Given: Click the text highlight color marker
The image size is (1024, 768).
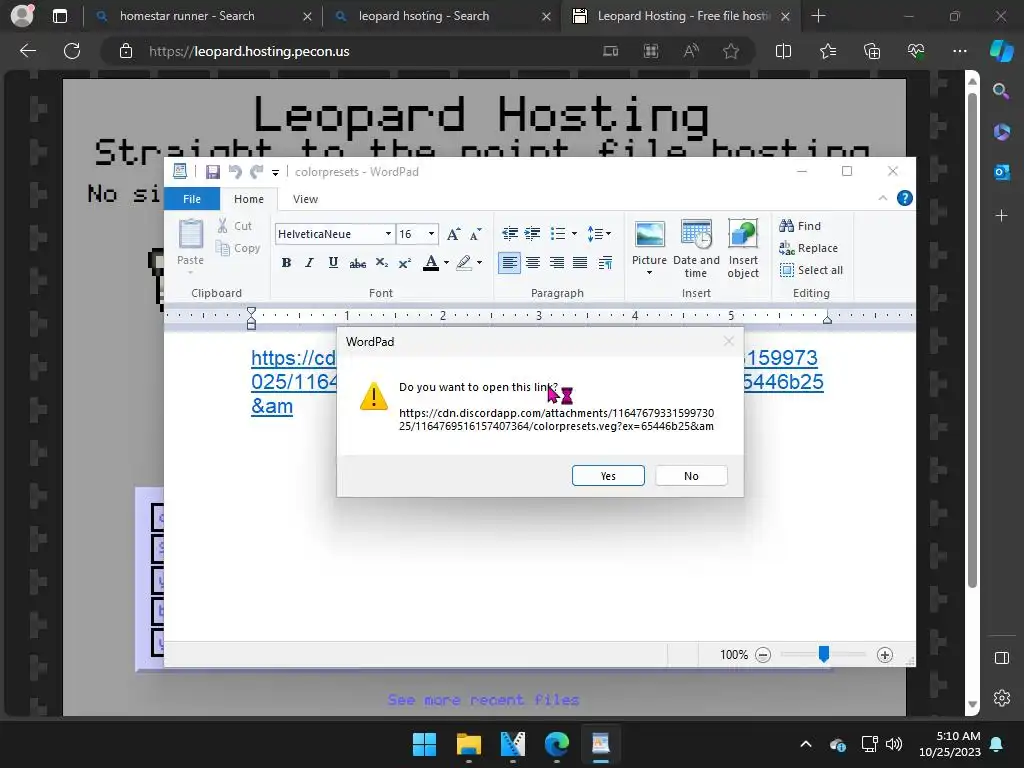Looking at the screenshot, I should (x=464, y=263).
